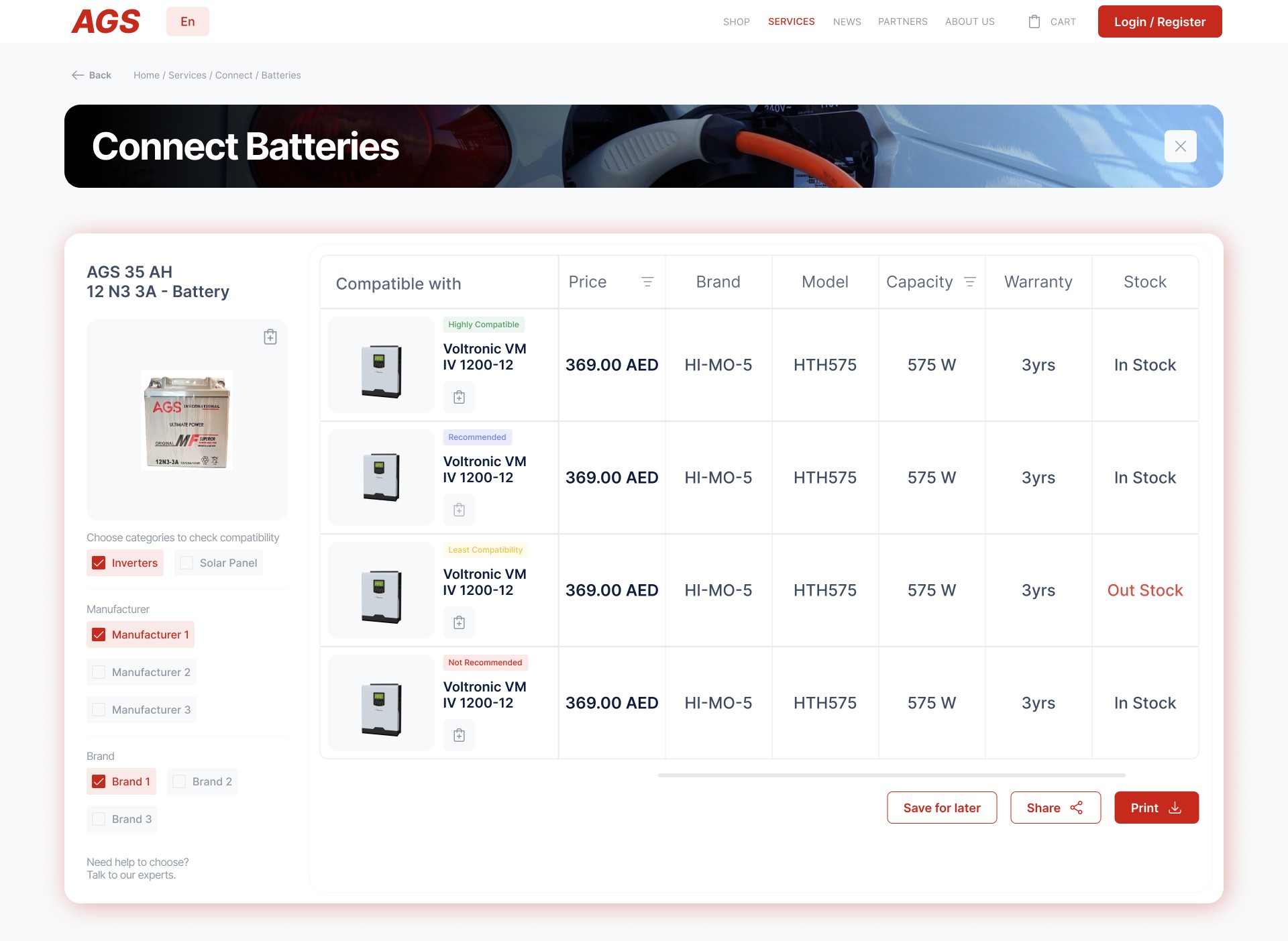1288x941 pixels.
Task: Open the Price column filter
Action: (x=647, y=282)
